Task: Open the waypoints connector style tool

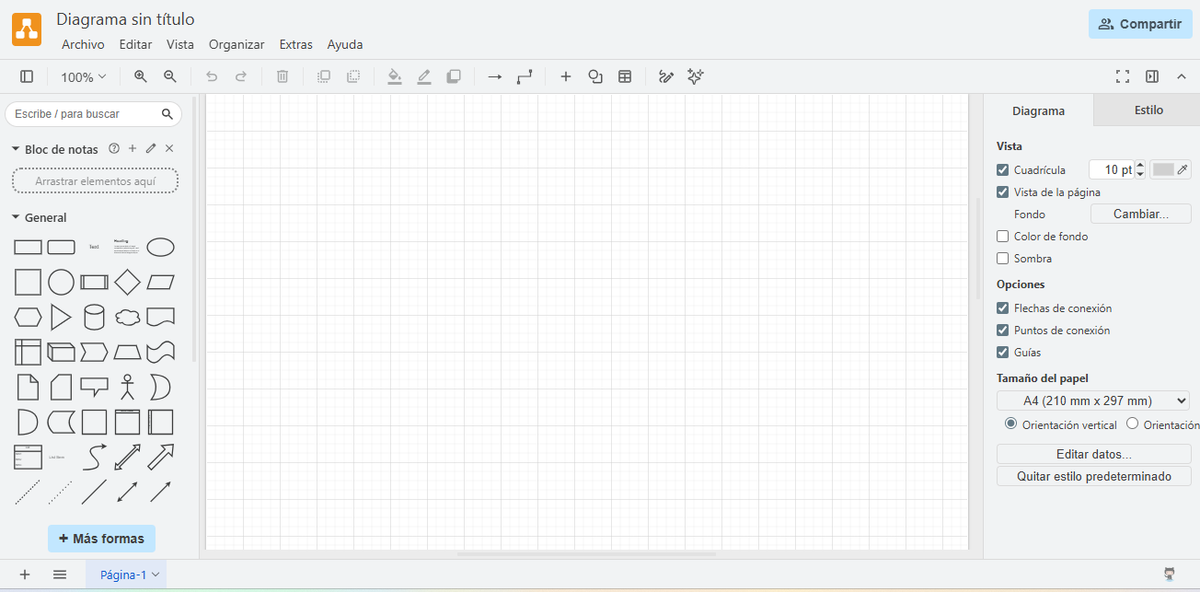Action: tap(525, 77)
